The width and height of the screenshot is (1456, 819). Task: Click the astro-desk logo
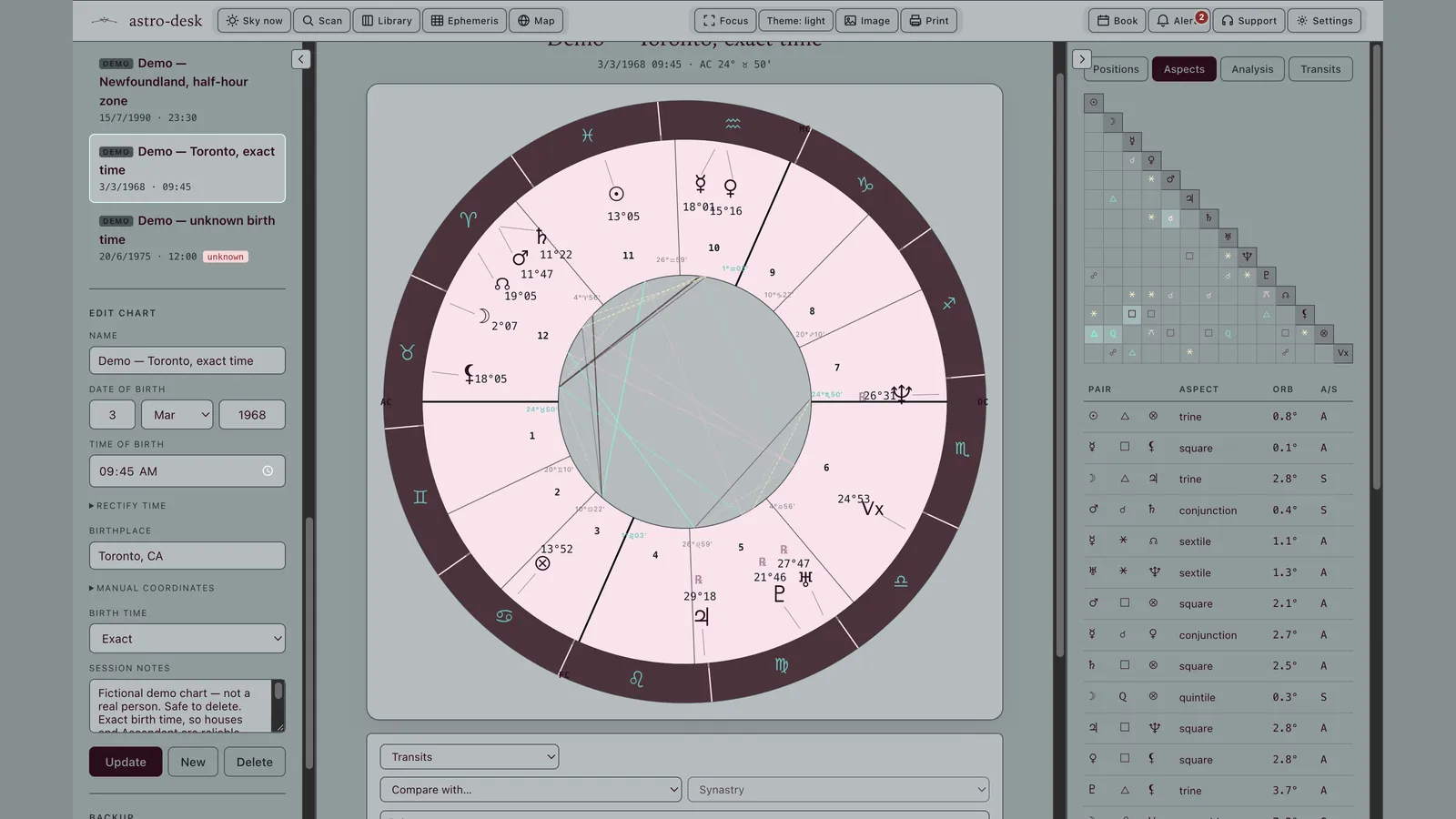point(147,20)
